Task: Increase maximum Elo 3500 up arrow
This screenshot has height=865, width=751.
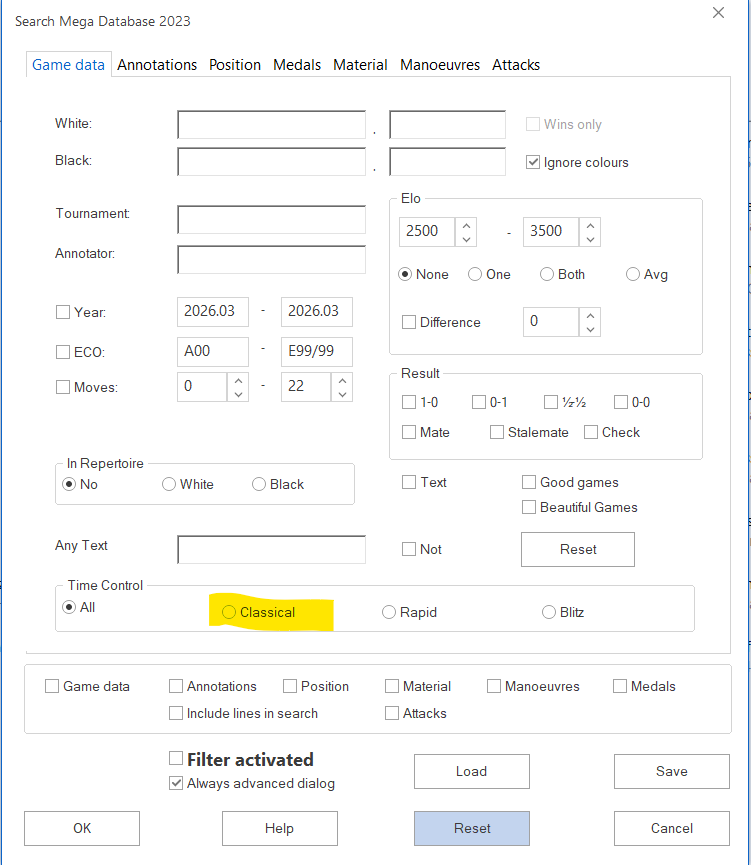Action: pyautogui.click(x=590, y=225)
